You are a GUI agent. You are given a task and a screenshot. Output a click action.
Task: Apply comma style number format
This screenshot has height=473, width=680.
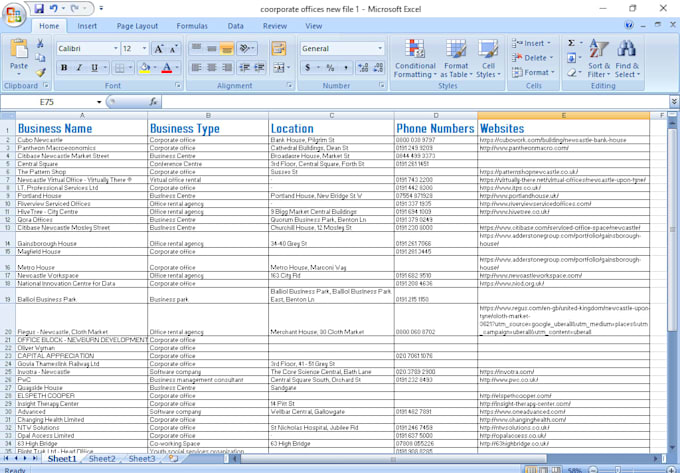pyautogui.click(x=346, y=68)
